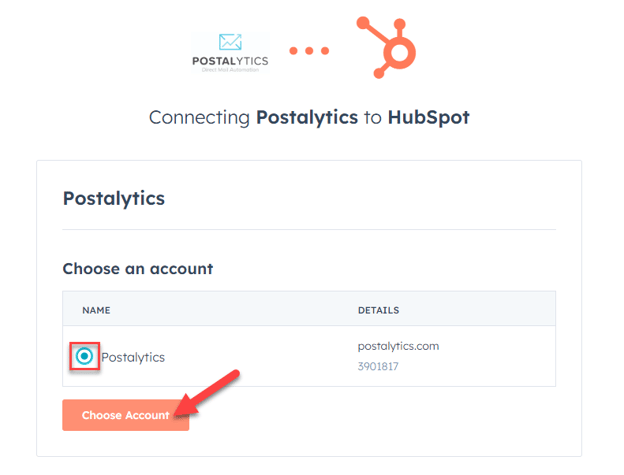Click the Choose Account button

[x=126, y=415]
